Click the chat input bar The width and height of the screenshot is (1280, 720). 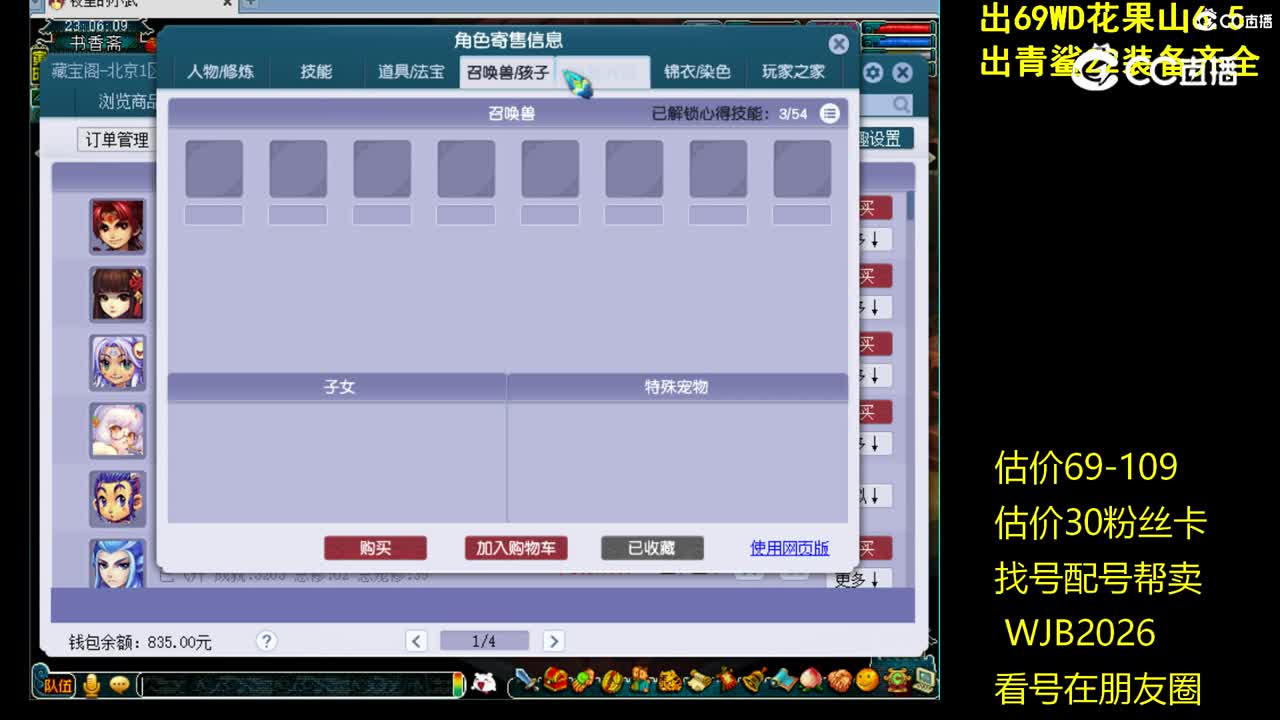[x=300, y=685]
